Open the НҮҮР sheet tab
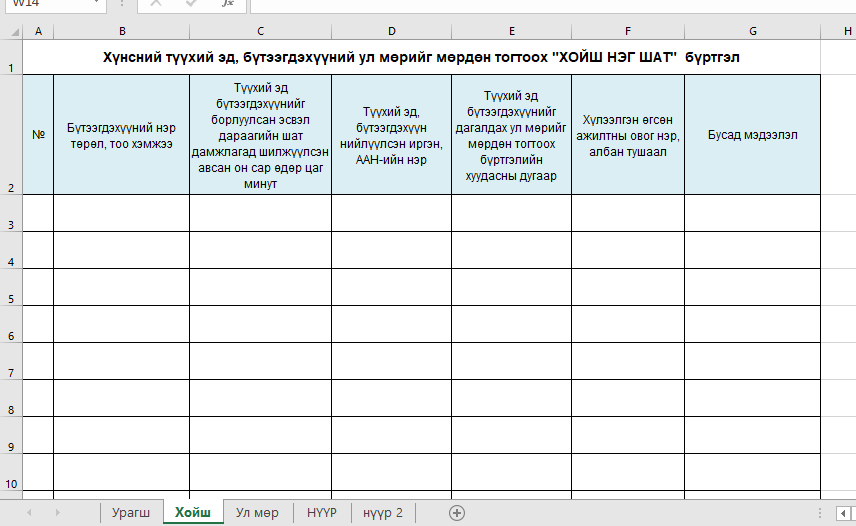 click(x=322, y=513)
